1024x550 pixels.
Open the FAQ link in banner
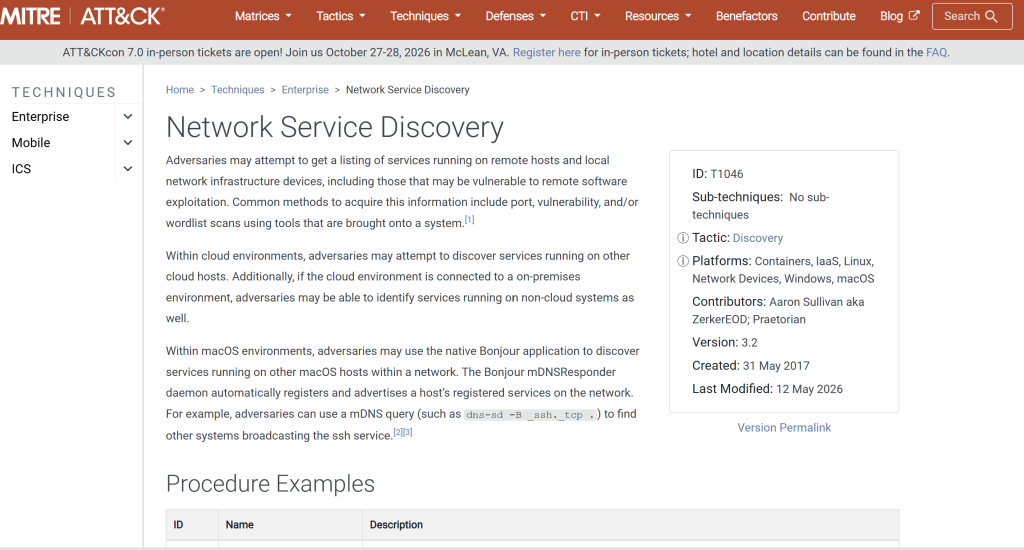(936, 52)
